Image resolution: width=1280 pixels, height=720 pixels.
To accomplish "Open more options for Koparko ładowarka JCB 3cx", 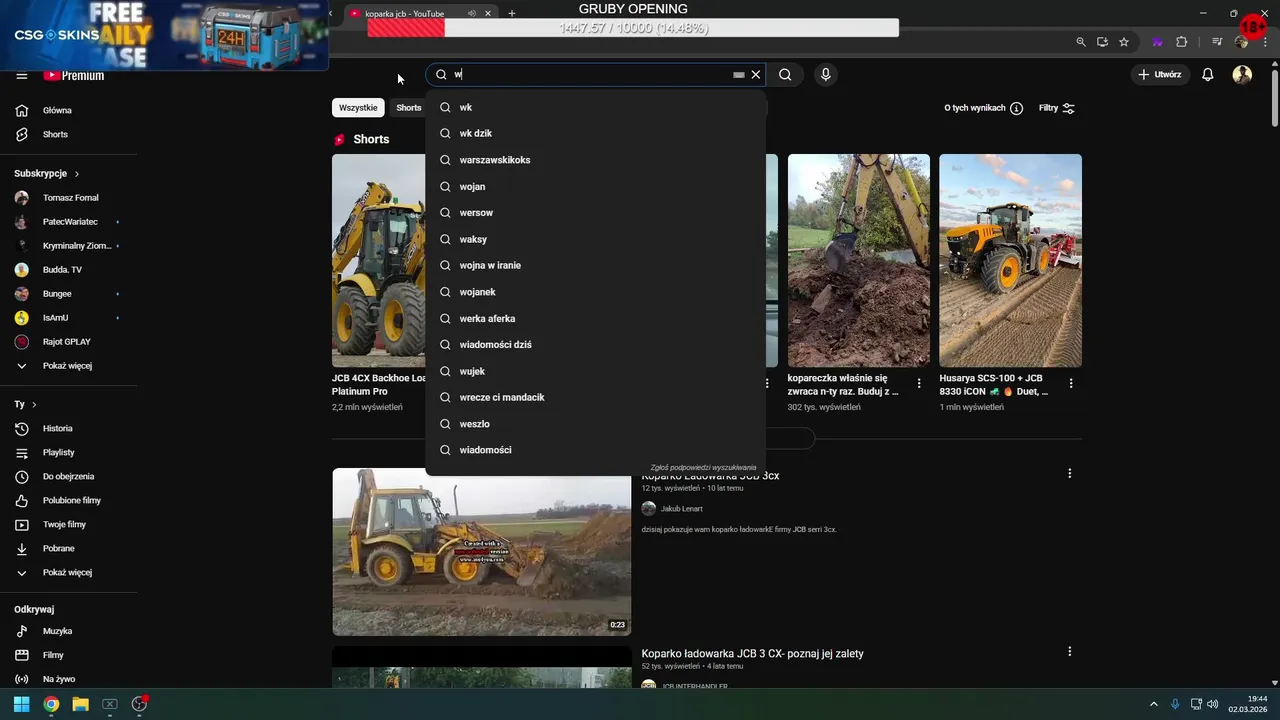I will (1069, 473).
